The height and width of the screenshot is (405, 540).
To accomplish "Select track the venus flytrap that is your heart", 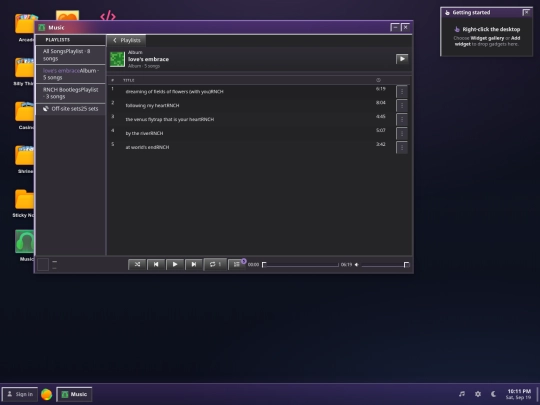I will tap(251, 120).
